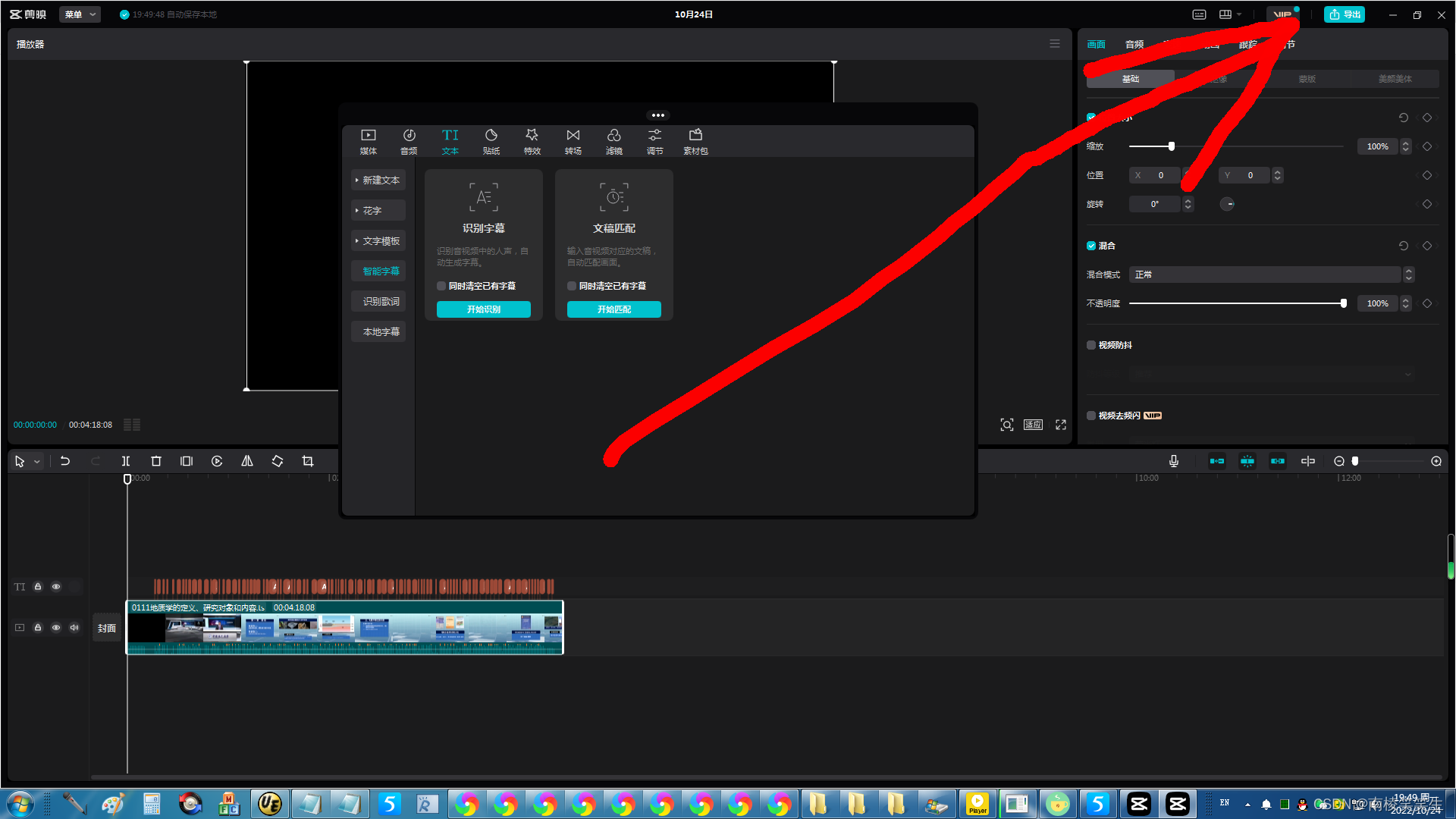Open the 菜单 dropdown menu

tap(80, 14)
